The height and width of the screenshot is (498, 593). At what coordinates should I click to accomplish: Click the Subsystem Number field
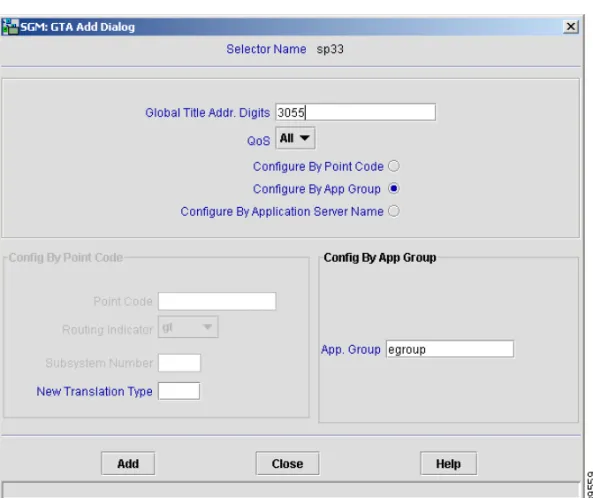[179, 363]
